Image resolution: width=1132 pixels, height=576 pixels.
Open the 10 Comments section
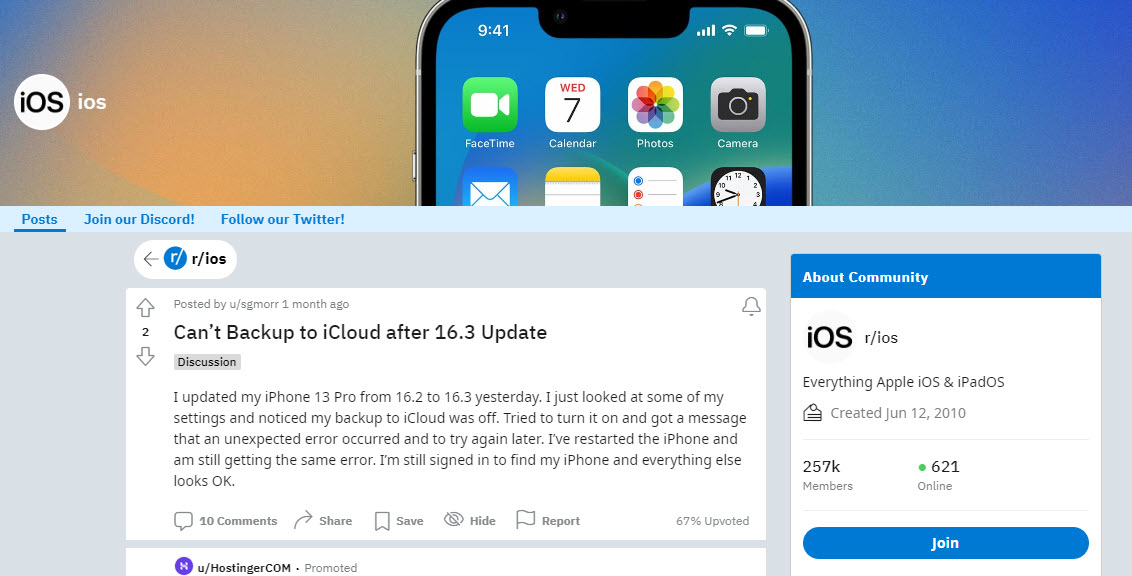pos(225,520)
